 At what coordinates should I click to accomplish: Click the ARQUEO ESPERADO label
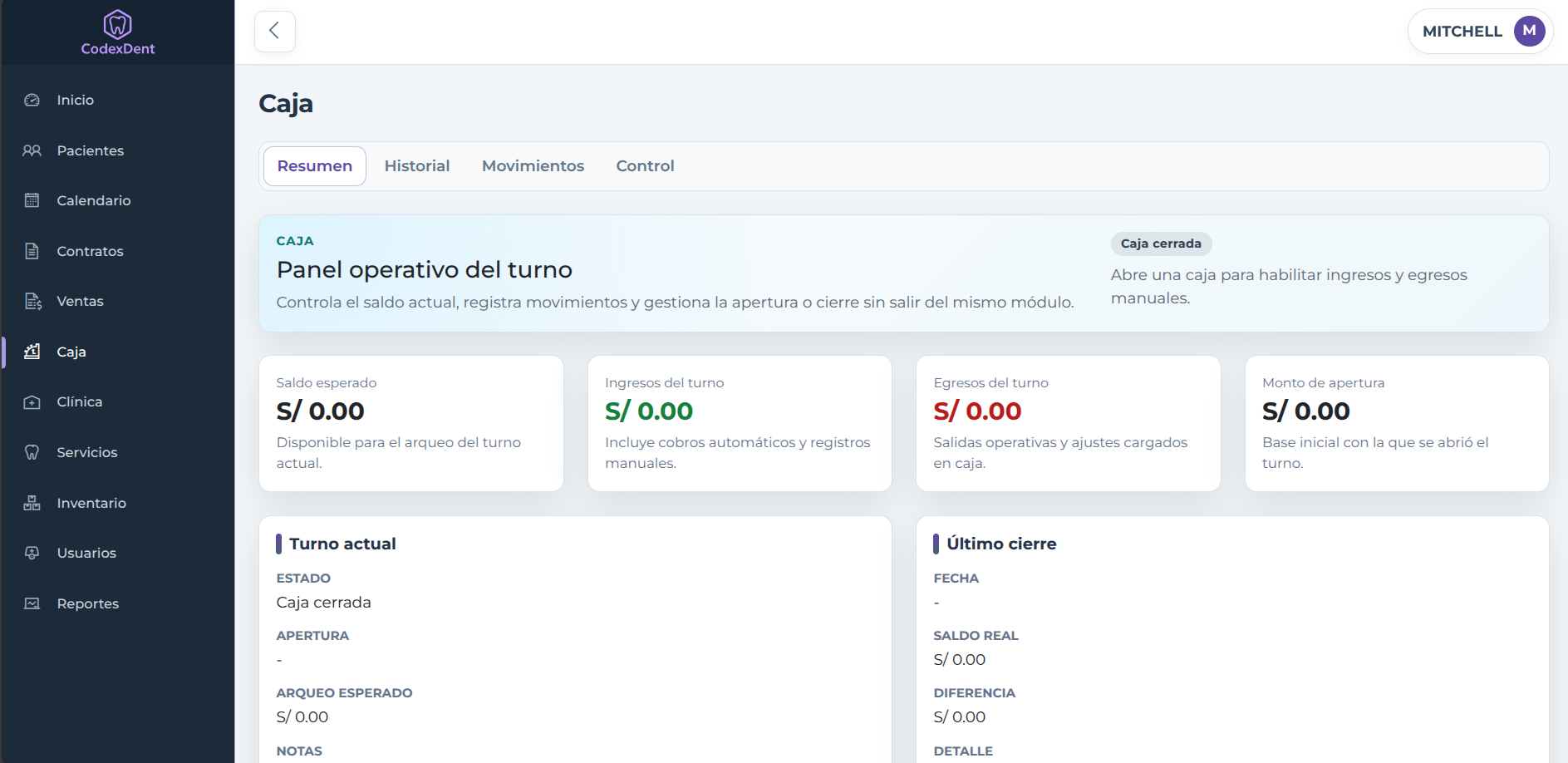tap(344, 693)
